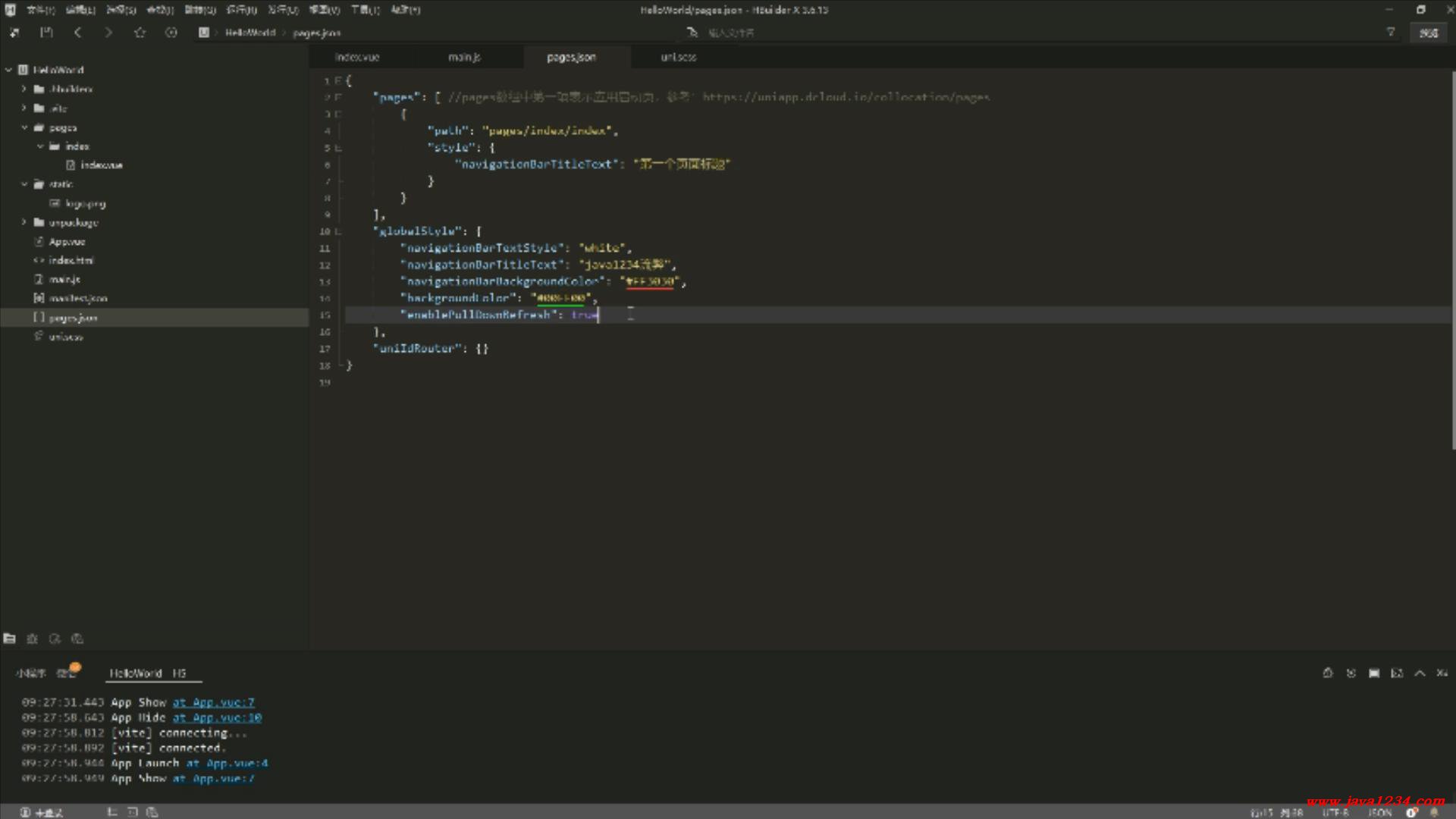The image size is (1456, 819).
Task: Open the Help menu, last in the menu bar
Action: 406,10
